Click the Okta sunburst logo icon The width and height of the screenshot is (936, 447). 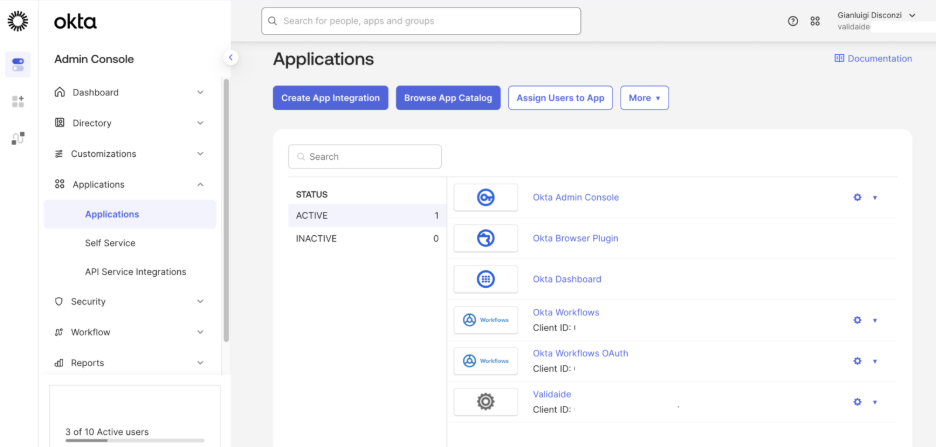pyautogui.click(x=18, y=20)
